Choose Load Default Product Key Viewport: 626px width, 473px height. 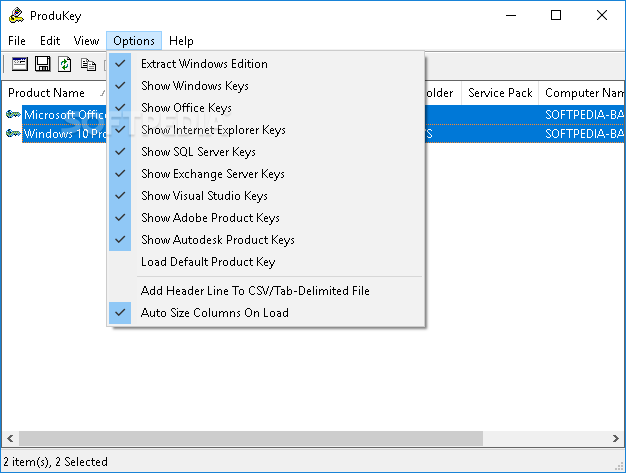(266, 262)
